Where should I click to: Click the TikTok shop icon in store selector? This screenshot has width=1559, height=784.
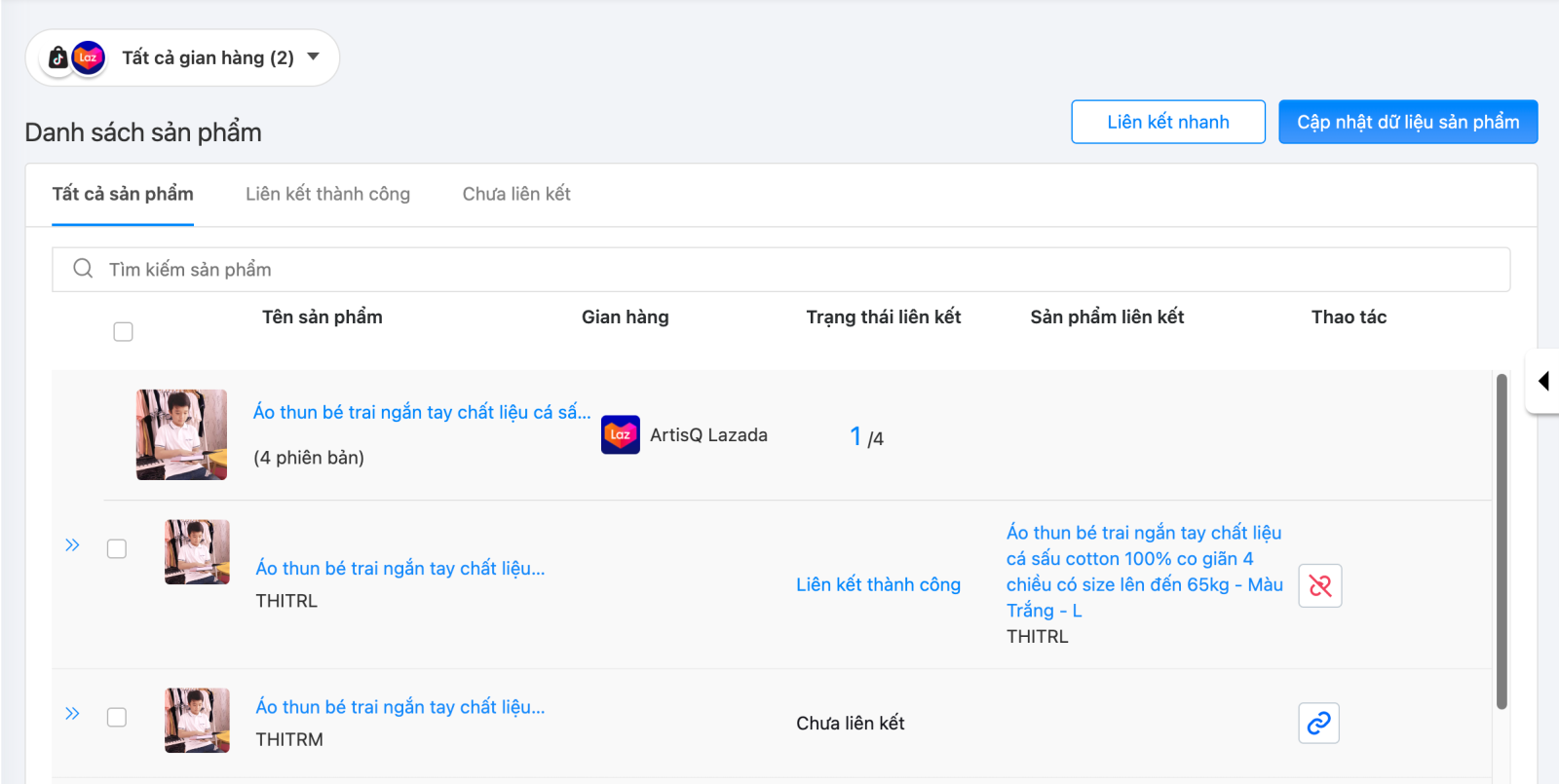[x=58, y=57]
